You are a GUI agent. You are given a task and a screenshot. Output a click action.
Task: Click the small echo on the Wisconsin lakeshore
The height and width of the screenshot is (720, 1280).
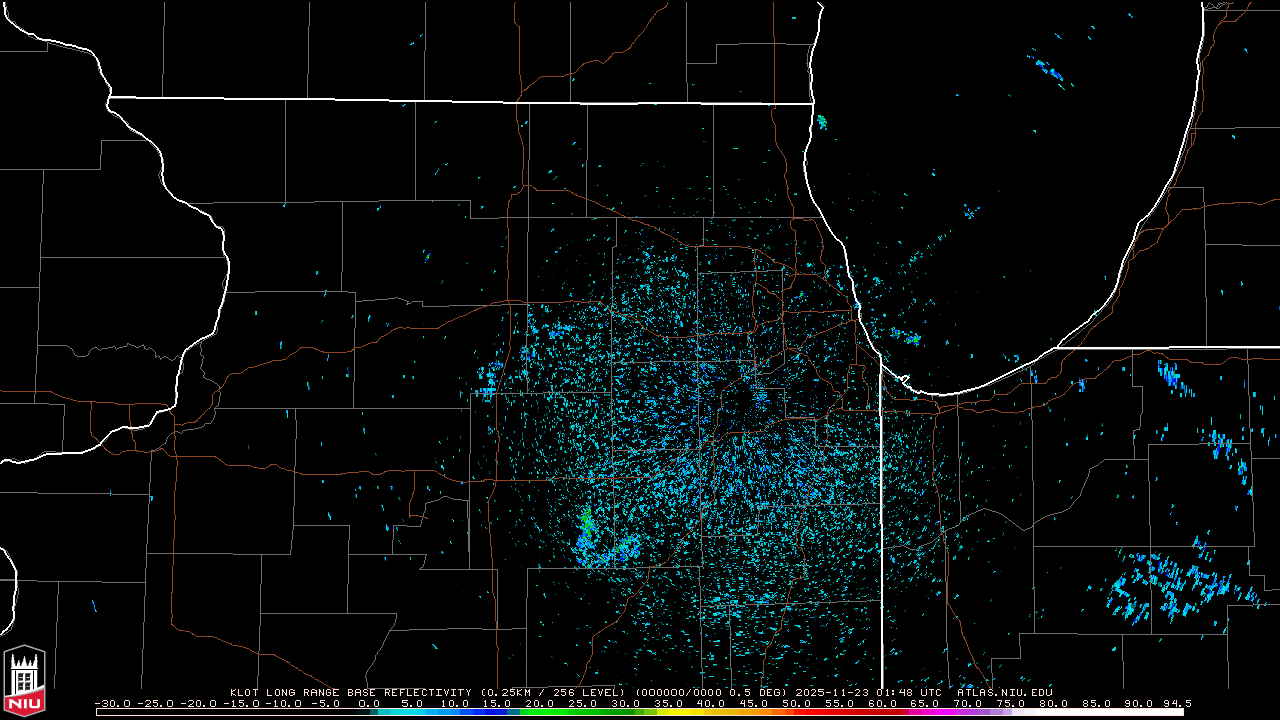click(822, 122)
